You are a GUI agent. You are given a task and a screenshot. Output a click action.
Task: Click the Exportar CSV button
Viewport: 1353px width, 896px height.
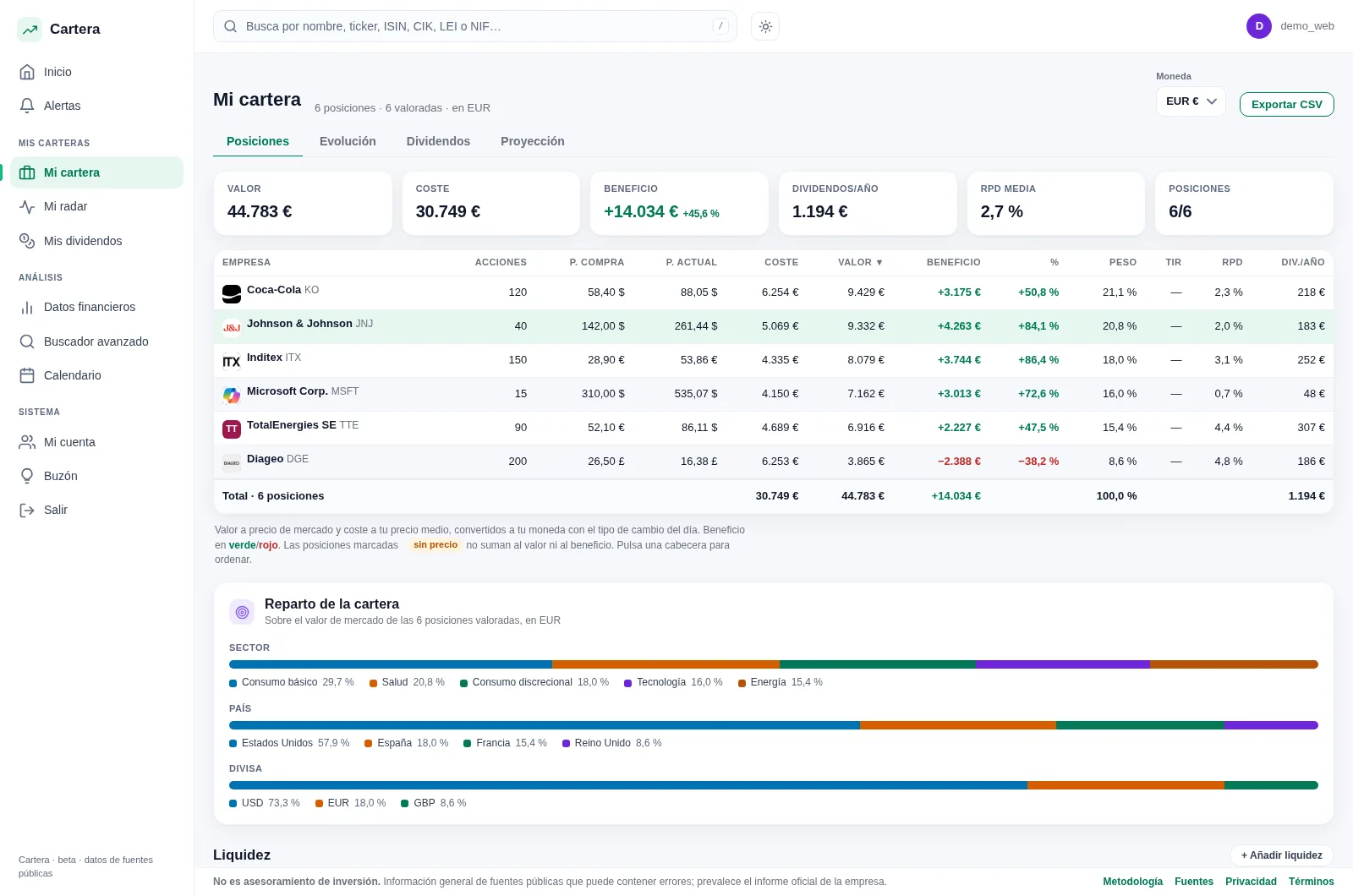click(1286, 104)
